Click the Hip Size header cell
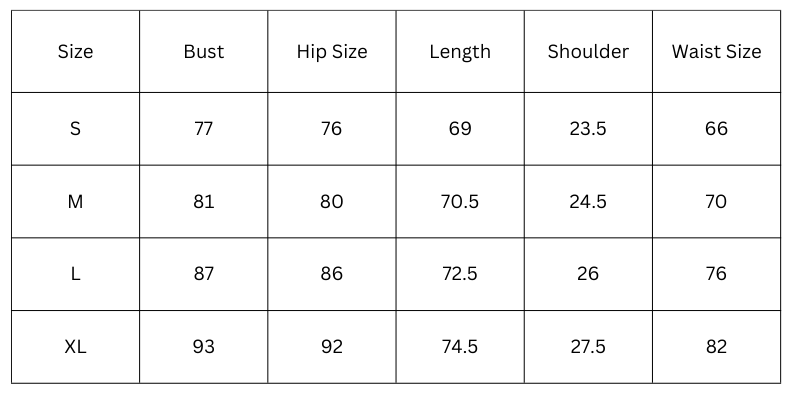This screenshot has height=400, width=800. [332, 52]
